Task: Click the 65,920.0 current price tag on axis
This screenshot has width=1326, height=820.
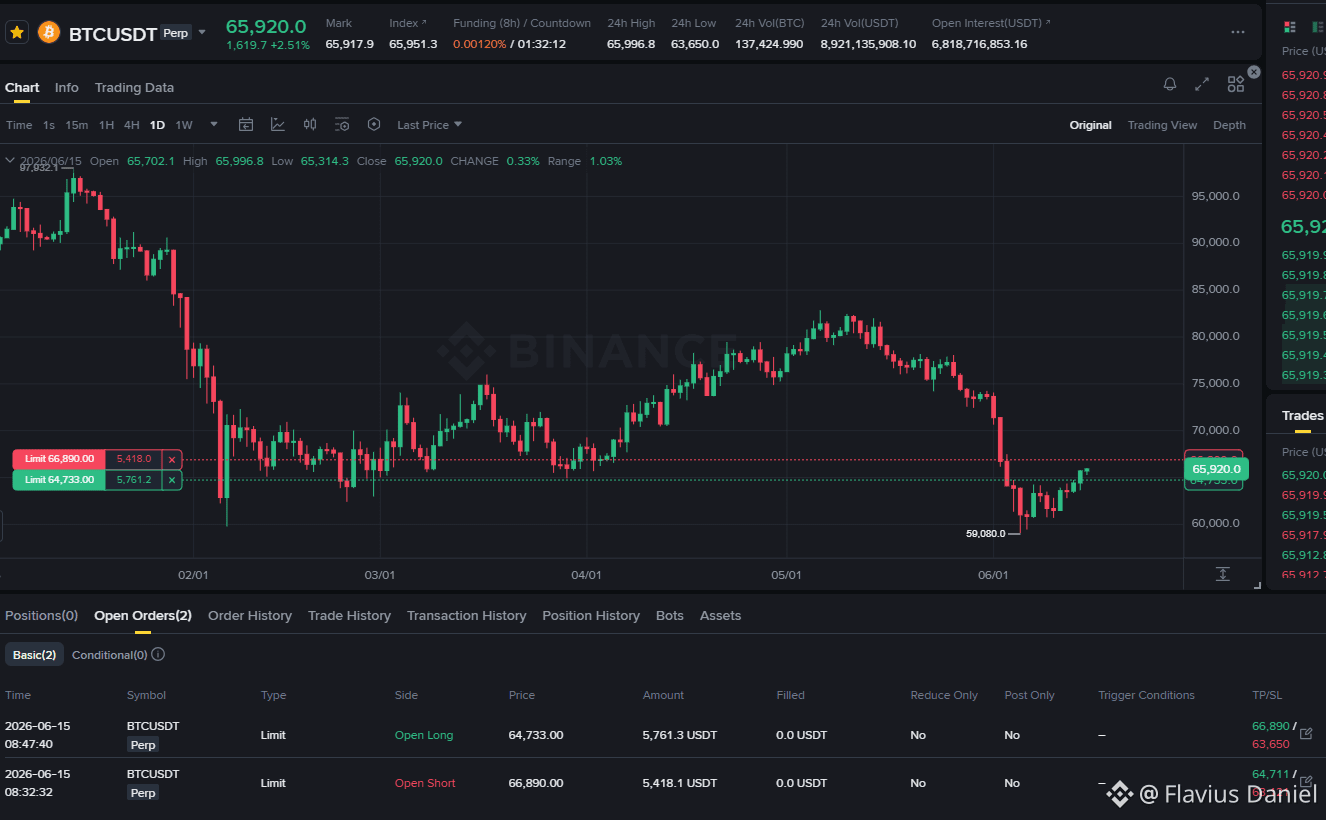Action: (1216, 469)
